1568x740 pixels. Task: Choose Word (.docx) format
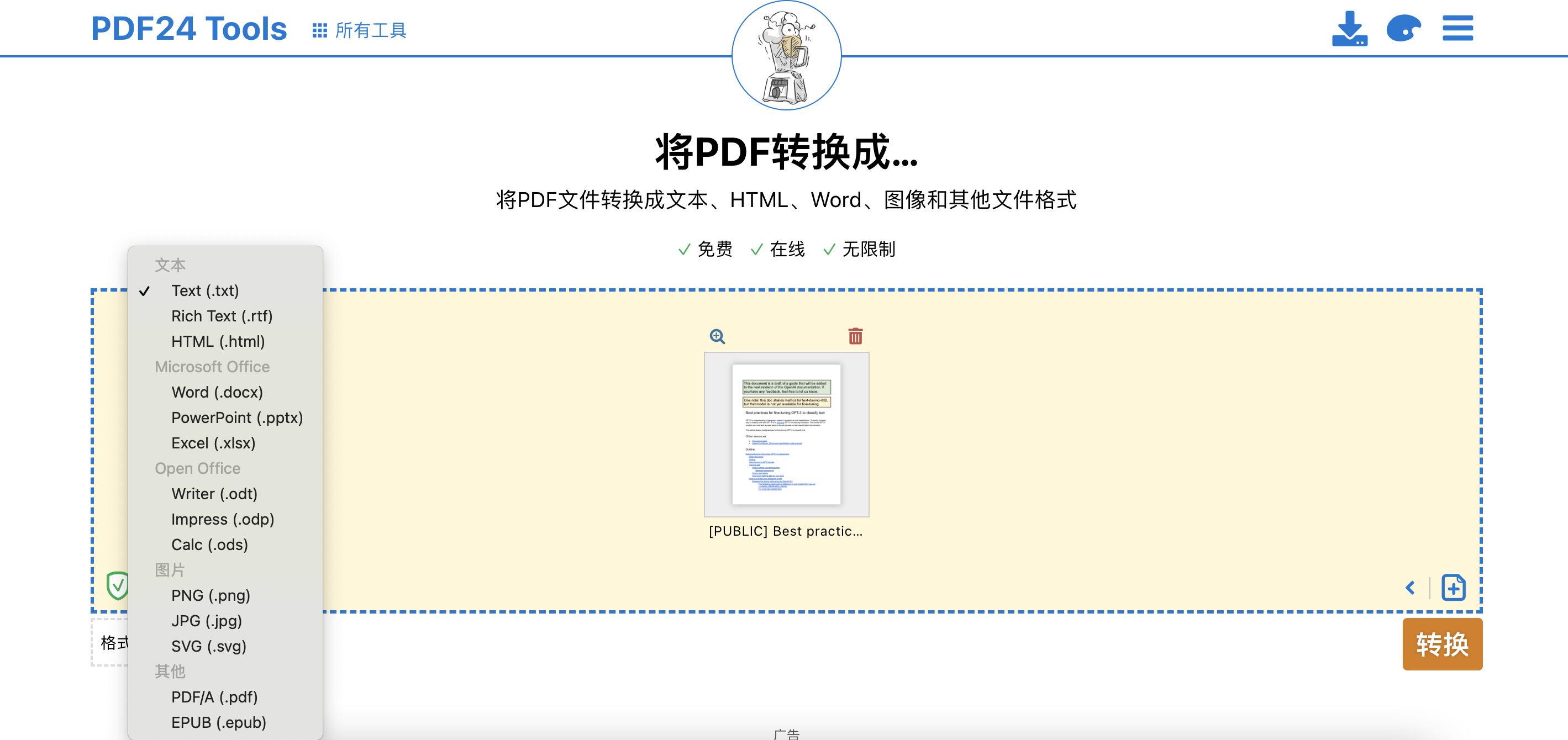tap(217, 393)
